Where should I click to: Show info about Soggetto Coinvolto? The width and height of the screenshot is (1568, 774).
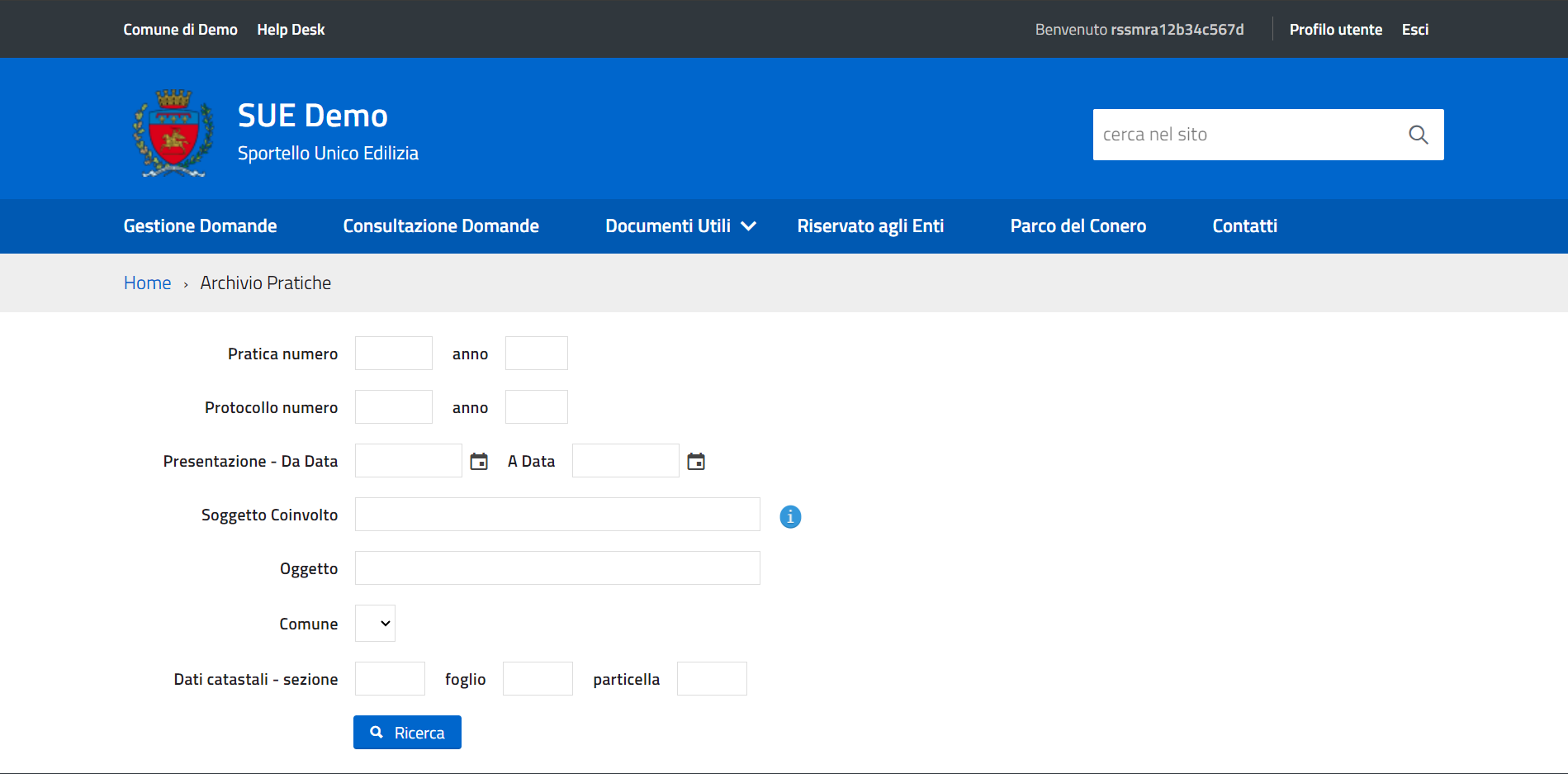pos(790,516)
